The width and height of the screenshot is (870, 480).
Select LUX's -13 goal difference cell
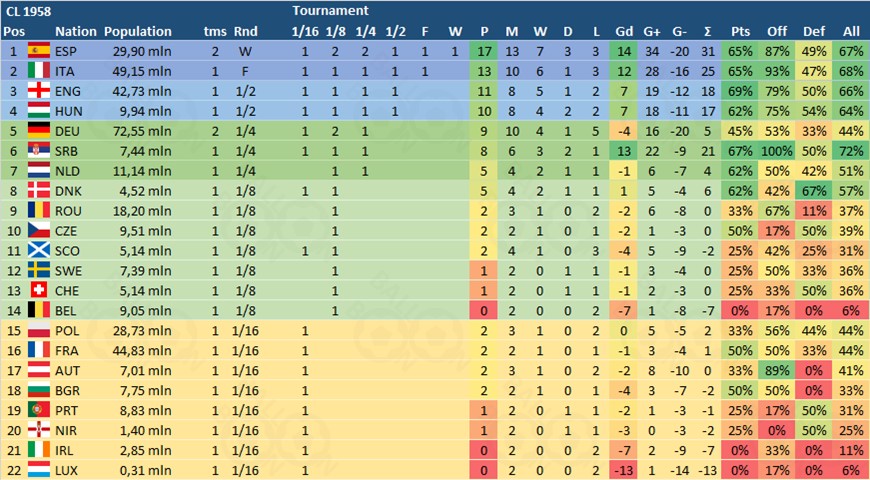[x=624, y=471]
